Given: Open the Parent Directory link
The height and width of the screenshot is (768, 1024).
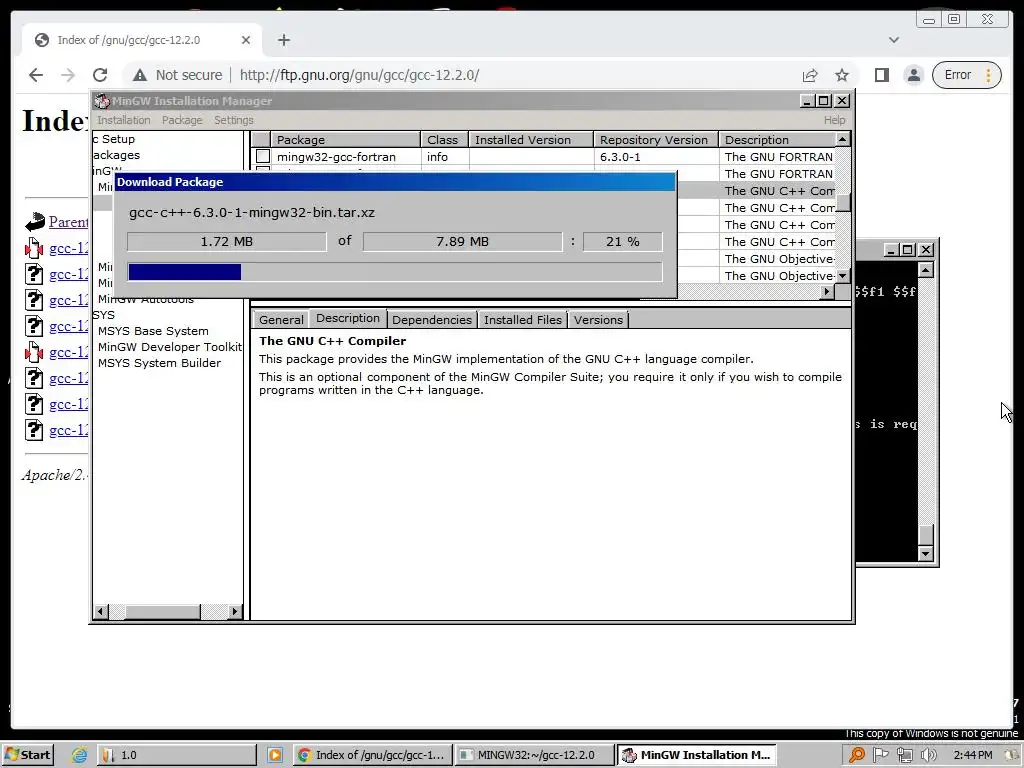Looking at the screenshot, I should point(68,222).
